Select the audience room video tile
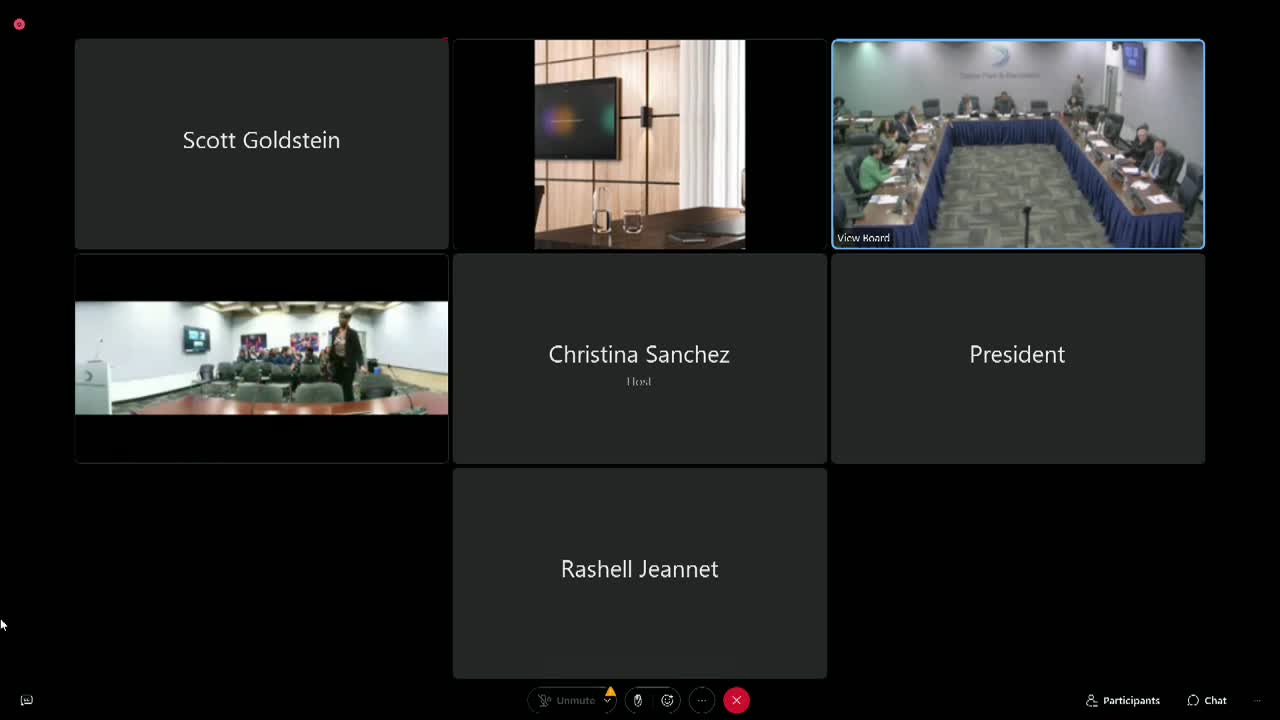 tap(261, 358)
